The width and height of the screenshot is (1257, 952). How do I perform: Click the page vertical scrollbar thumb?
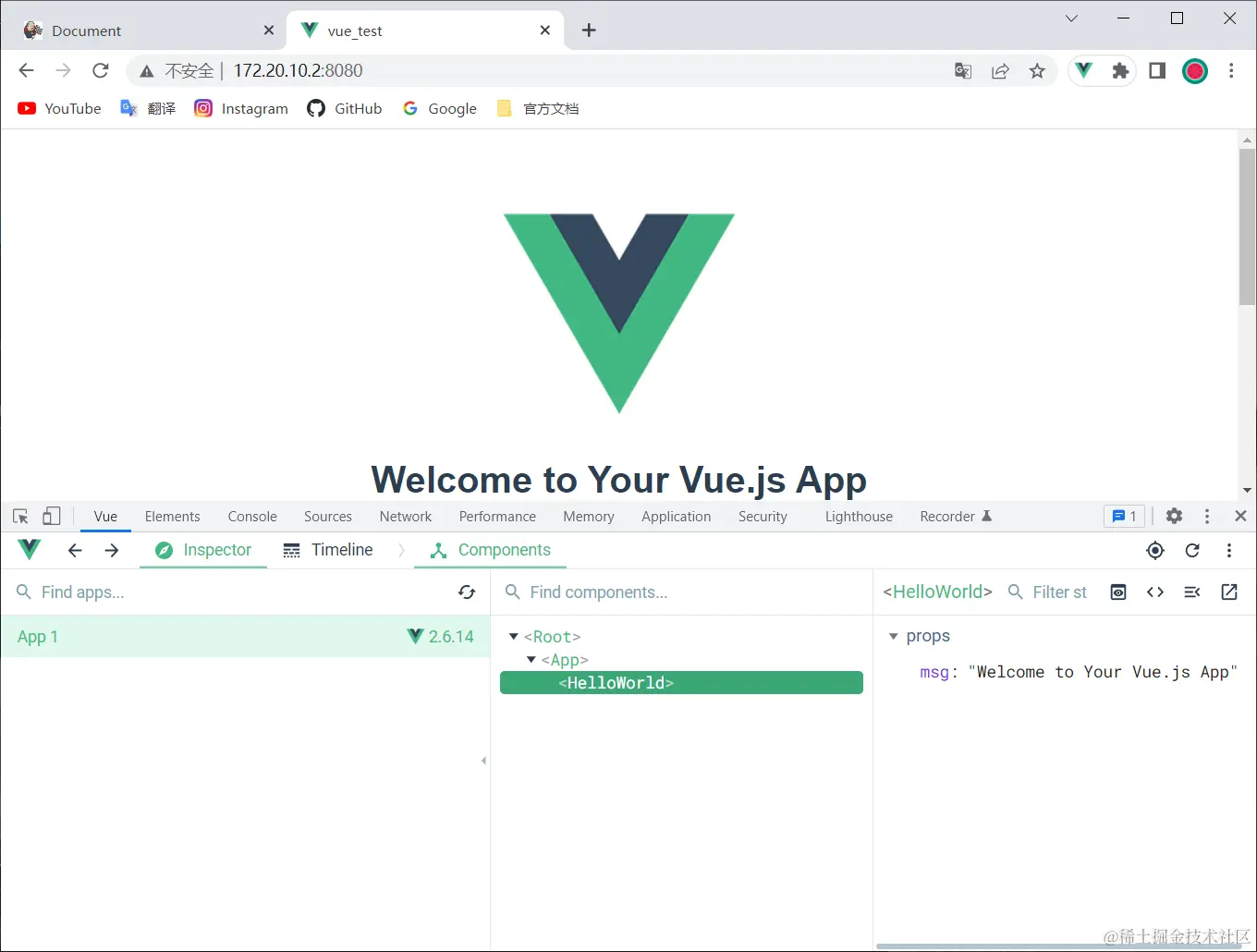click(1247, 226)
